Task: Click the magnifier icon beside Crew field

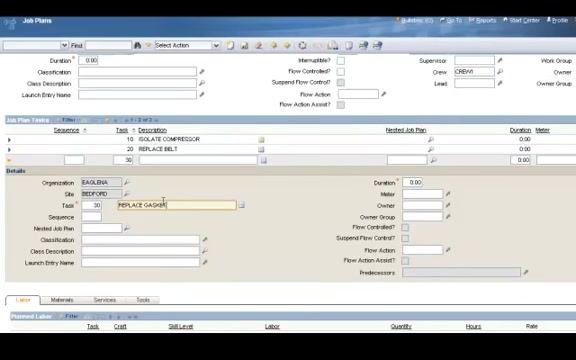Action: 500,72
